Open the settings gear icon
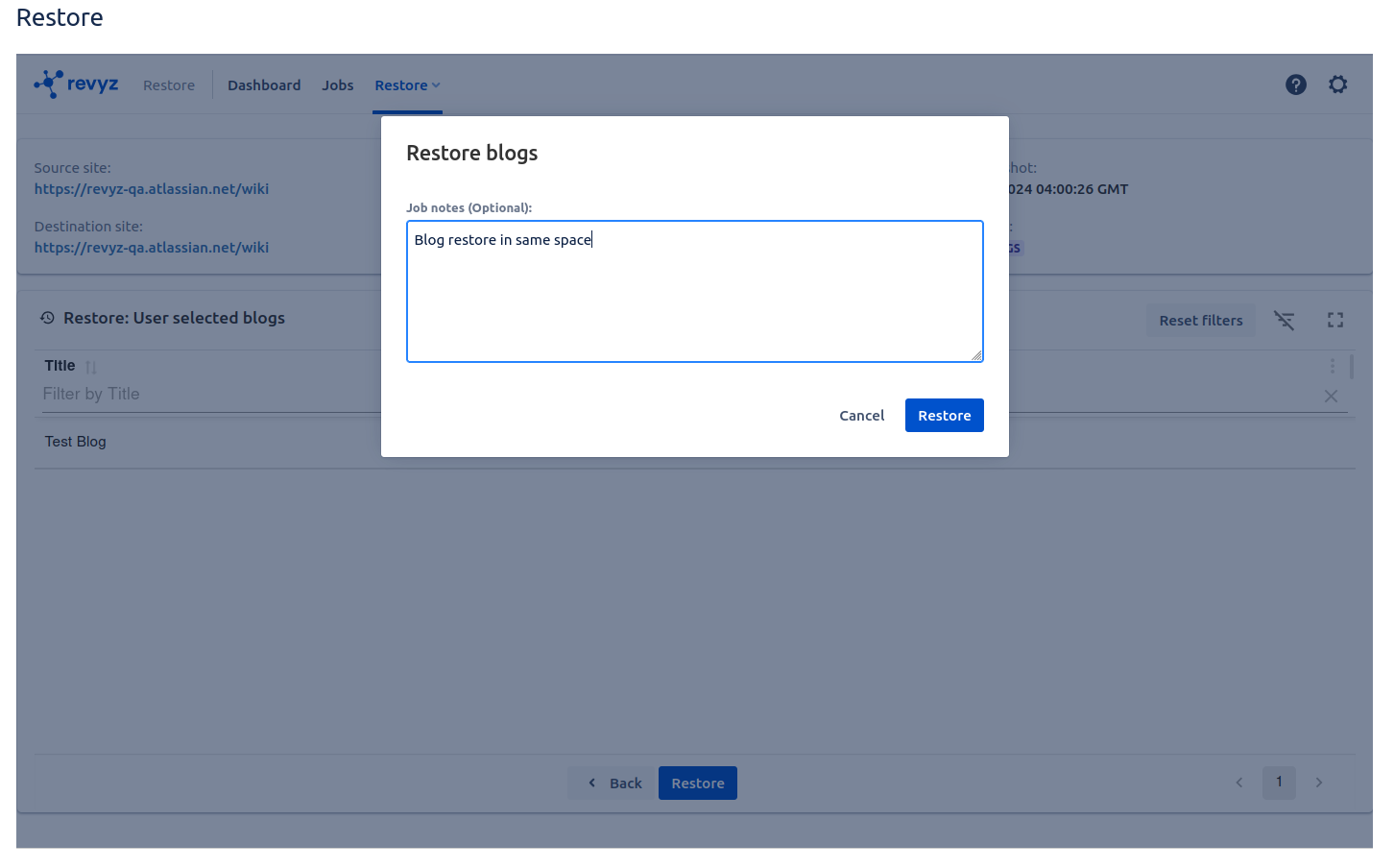The width and height of the screenshot is (1394, 868). pyautogui.click(x=1337, y=84)
